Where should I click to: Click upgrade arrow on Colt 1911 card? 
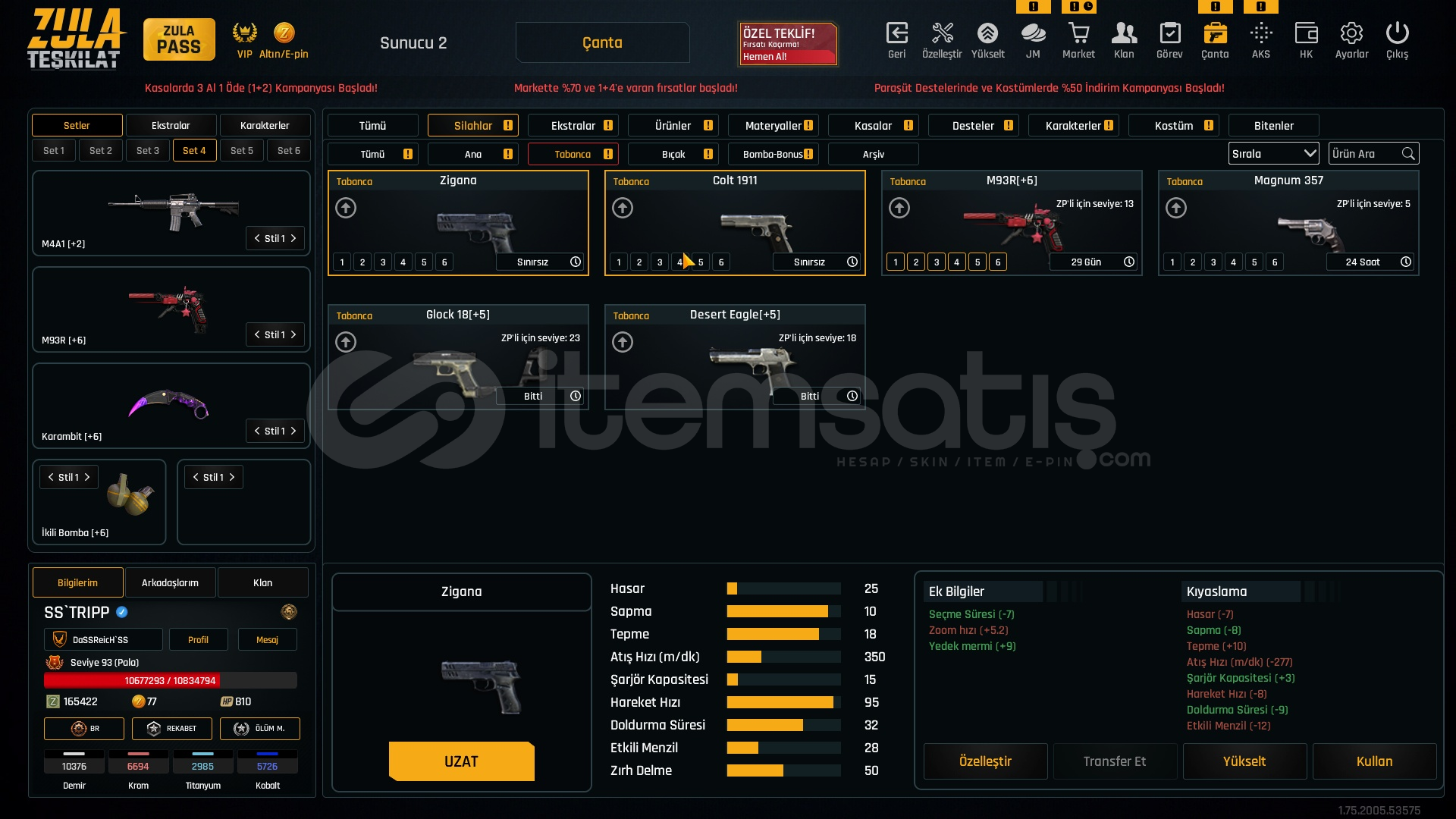click(x=623, y=208)
